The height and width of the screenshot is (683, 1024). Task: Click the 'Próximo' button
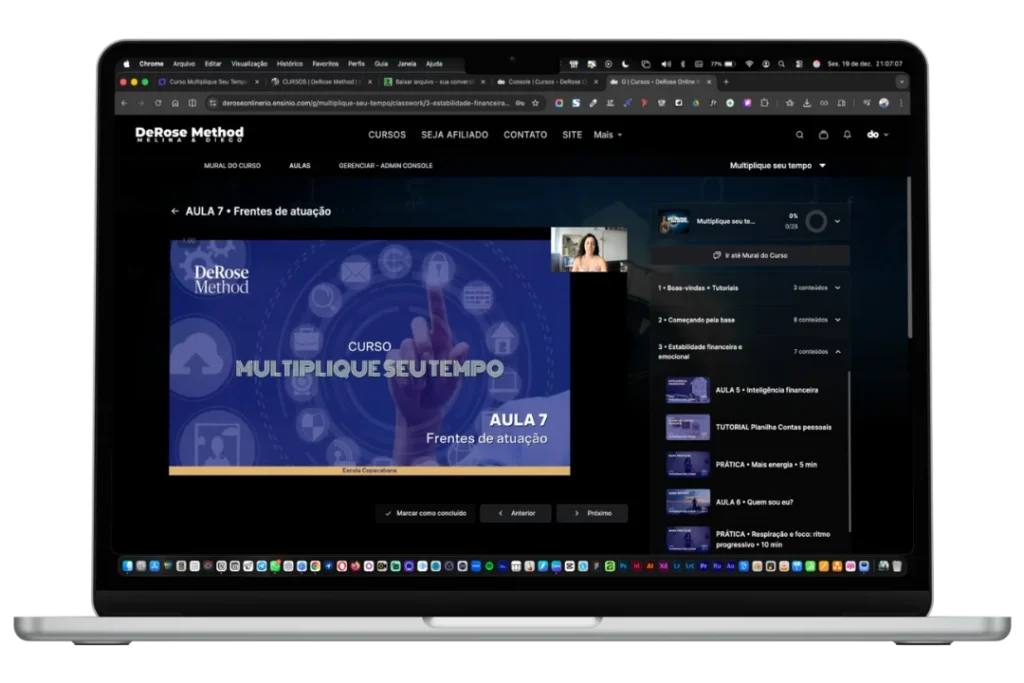592,513
